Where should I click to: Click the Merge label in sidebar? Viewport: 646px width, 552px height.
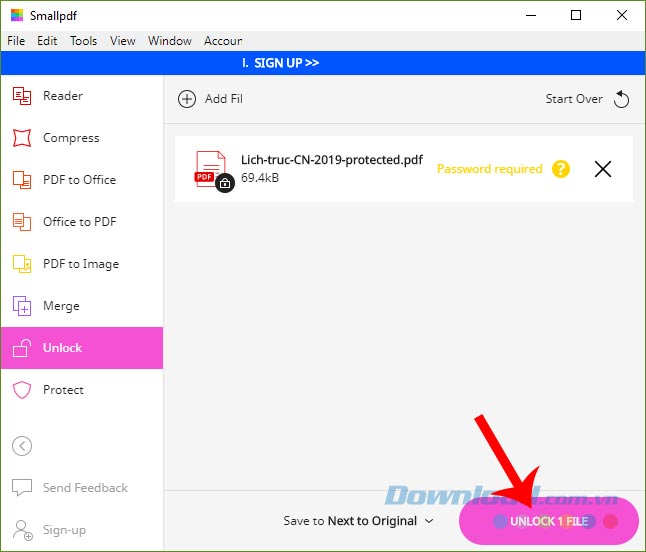point(61,306)
